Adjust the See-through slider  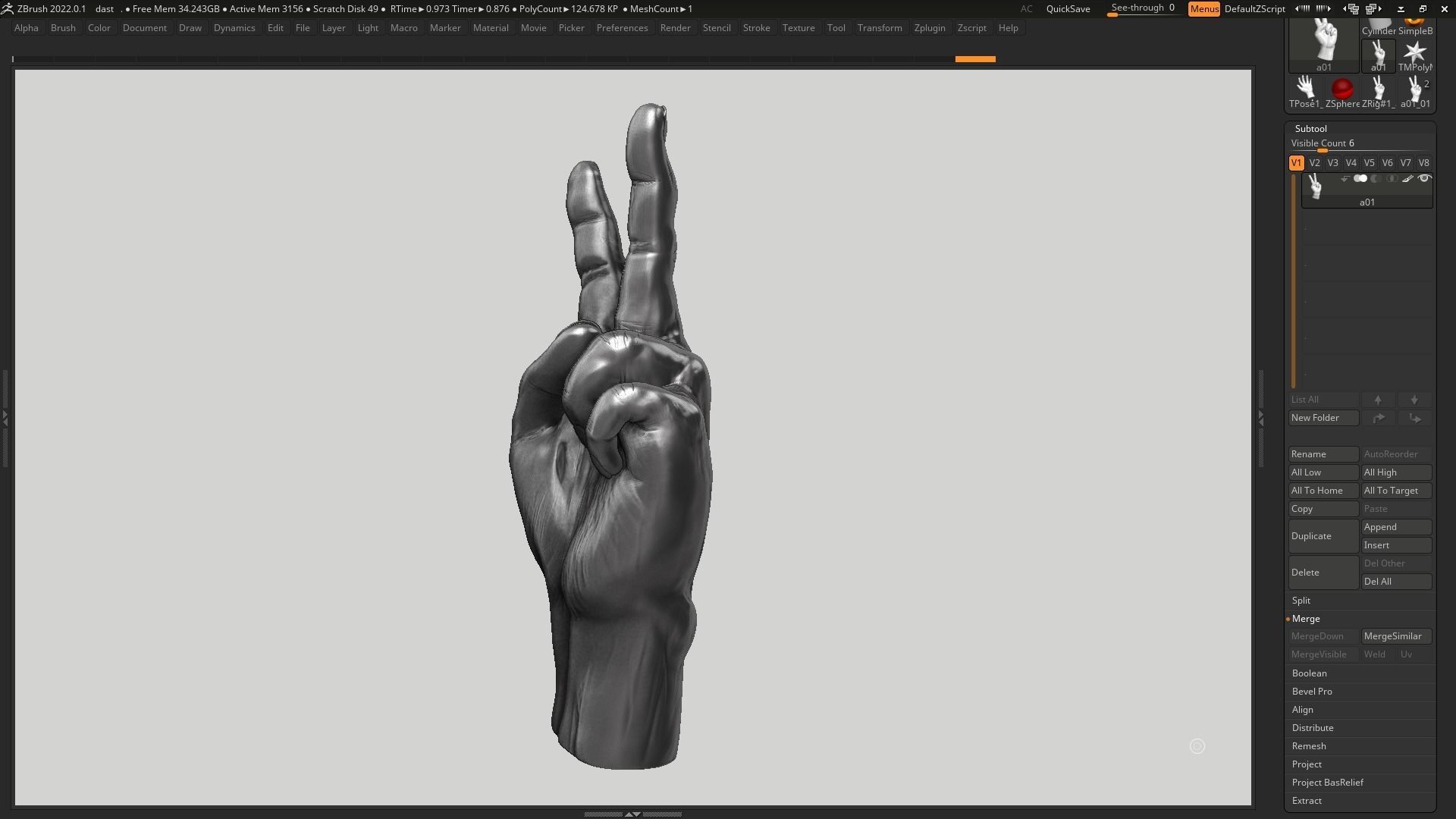pos(1144,8)
